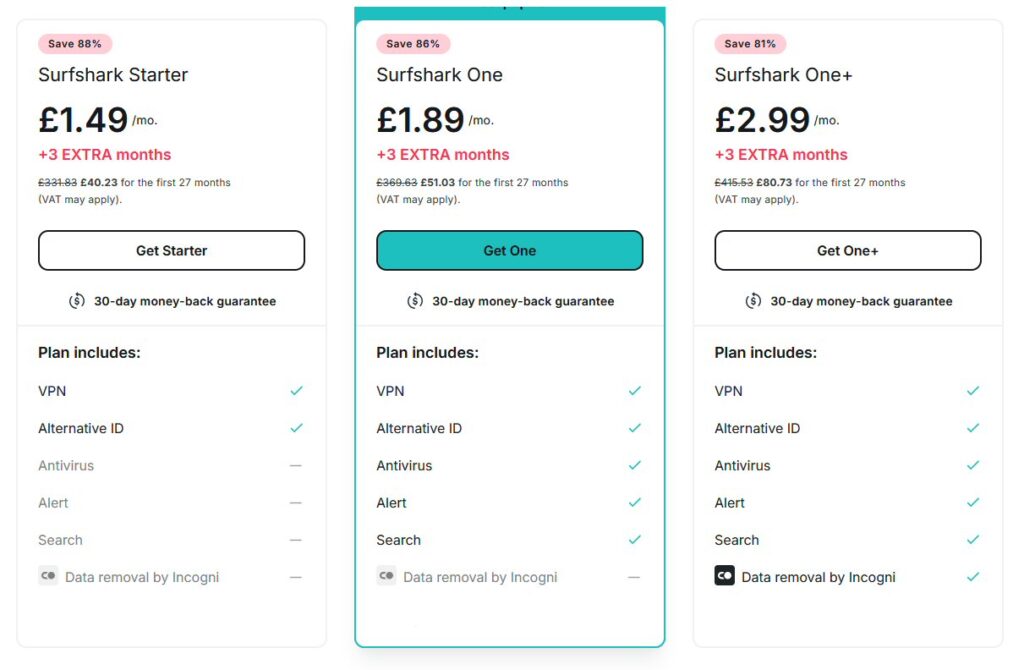This screenshot has height=670, width=1024.
Task: Click the Save 86% badge
Action: pos(413,44)
